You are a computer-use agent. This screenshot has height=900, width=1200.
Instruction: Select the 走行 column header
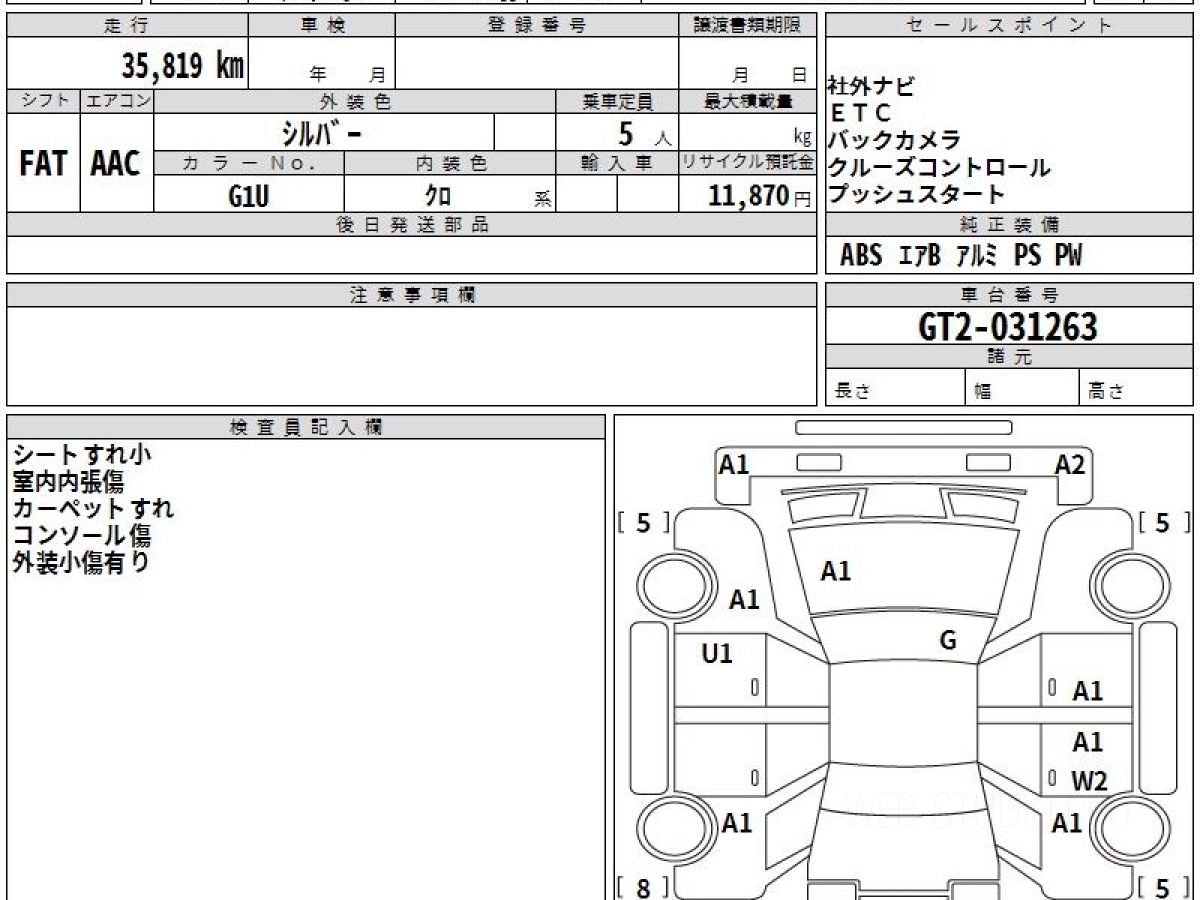point(127,26)
